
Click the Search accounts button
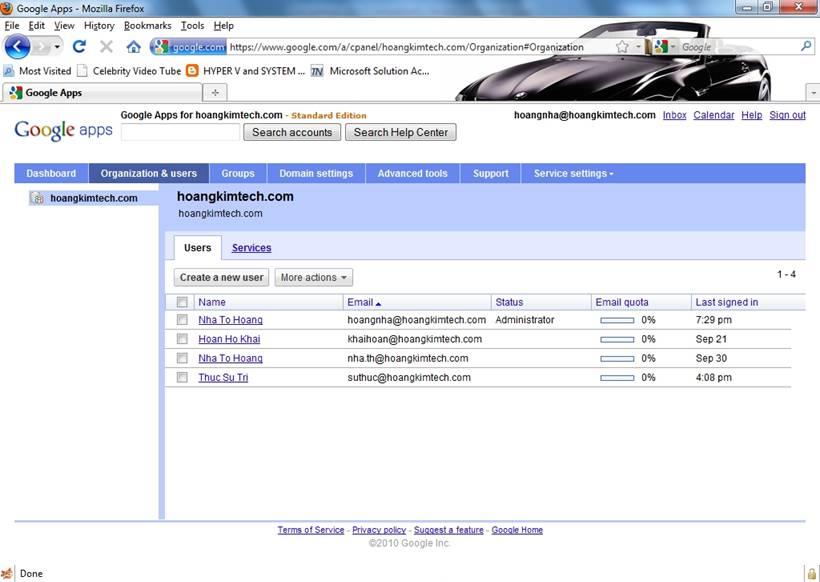[x=292, y=132]
